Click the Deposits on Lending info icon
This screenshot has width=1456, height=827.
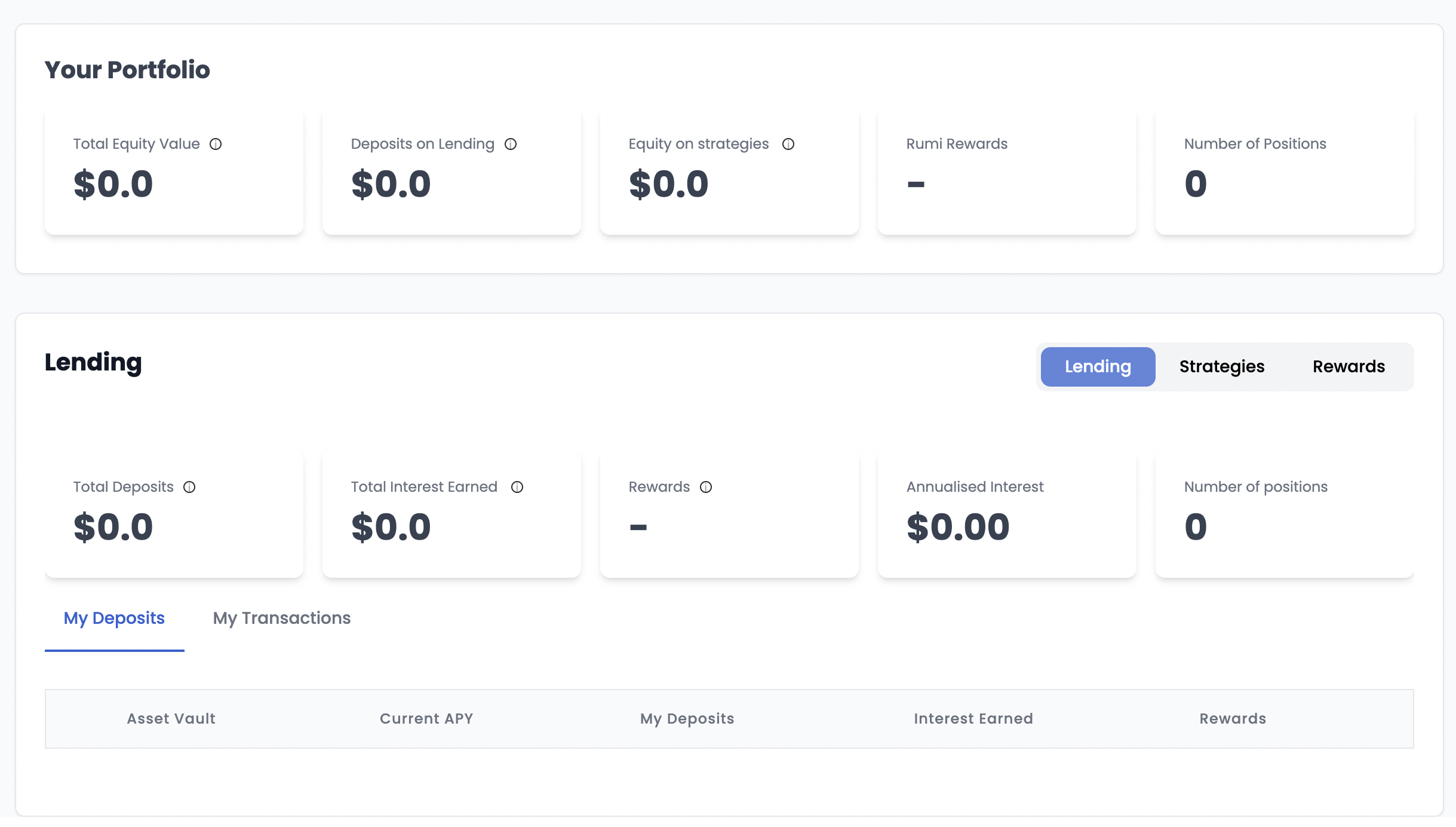(511, 144)
